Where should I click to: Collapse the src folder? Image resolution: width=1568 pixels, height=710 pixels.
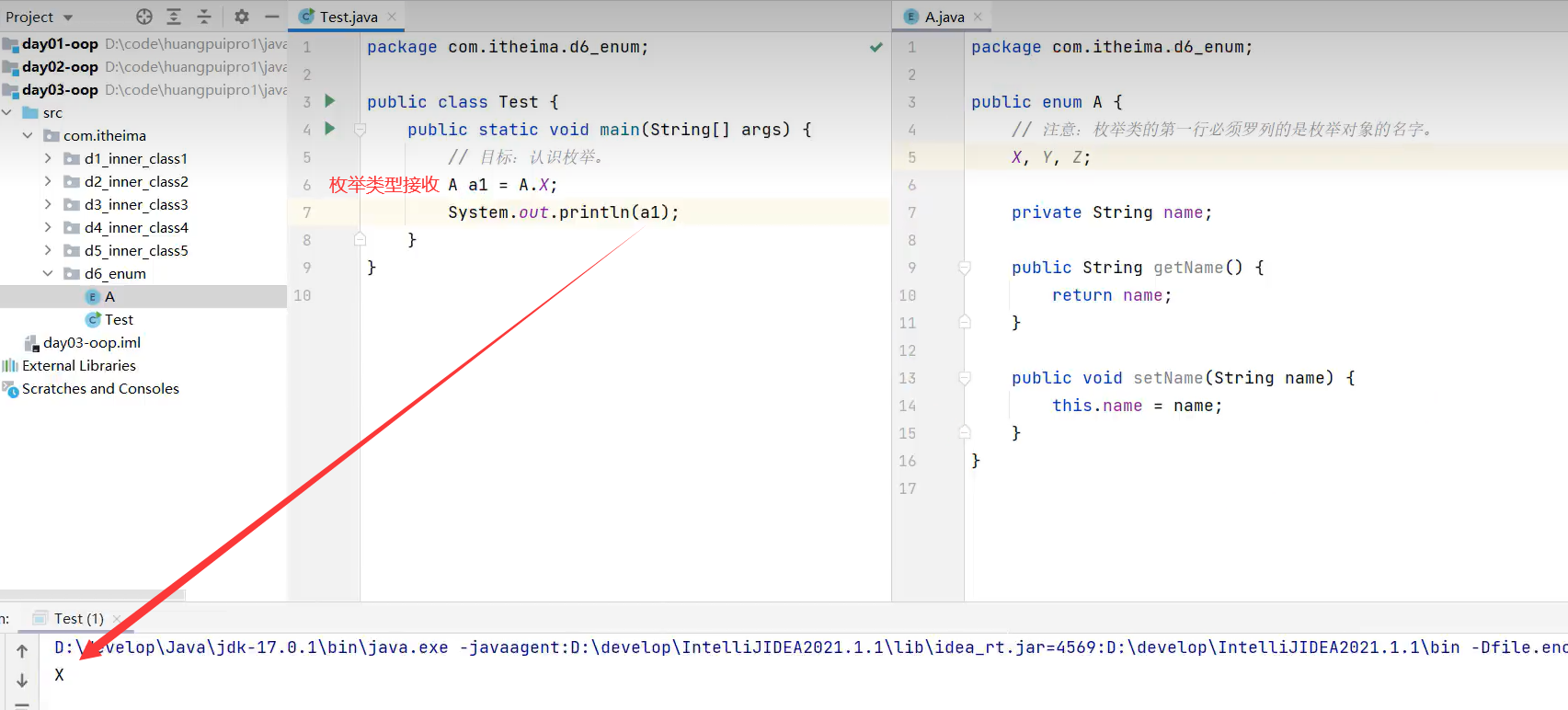point(7,112)
